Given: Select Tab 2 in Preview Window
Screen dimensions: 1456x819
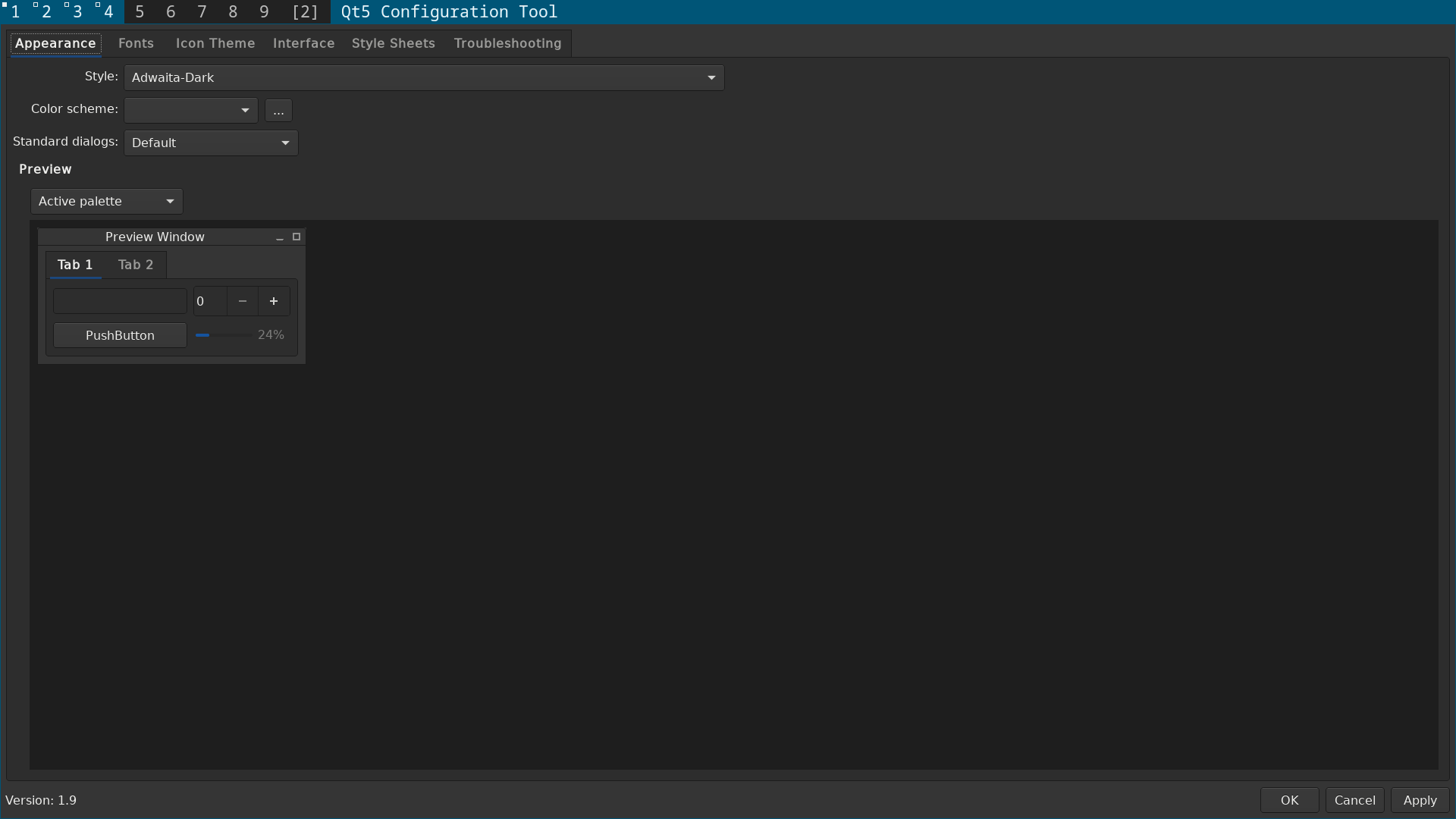Looking at the screenshot, I should point(136,265).
